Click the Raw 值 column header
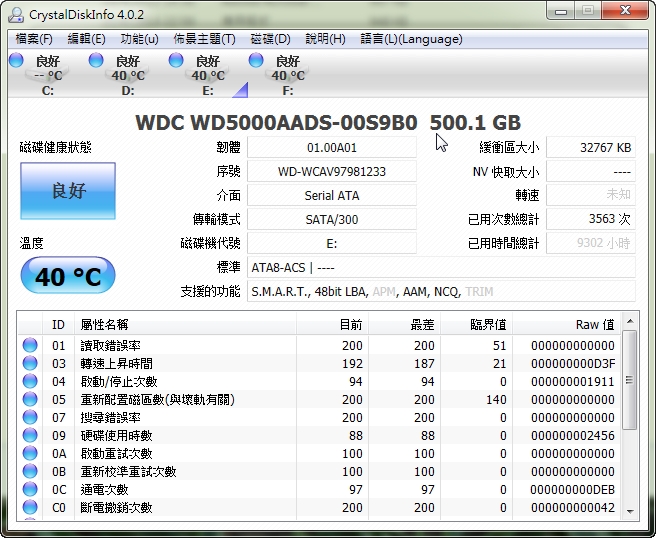The height and width of the screenshot is (538, 656). 566,324
